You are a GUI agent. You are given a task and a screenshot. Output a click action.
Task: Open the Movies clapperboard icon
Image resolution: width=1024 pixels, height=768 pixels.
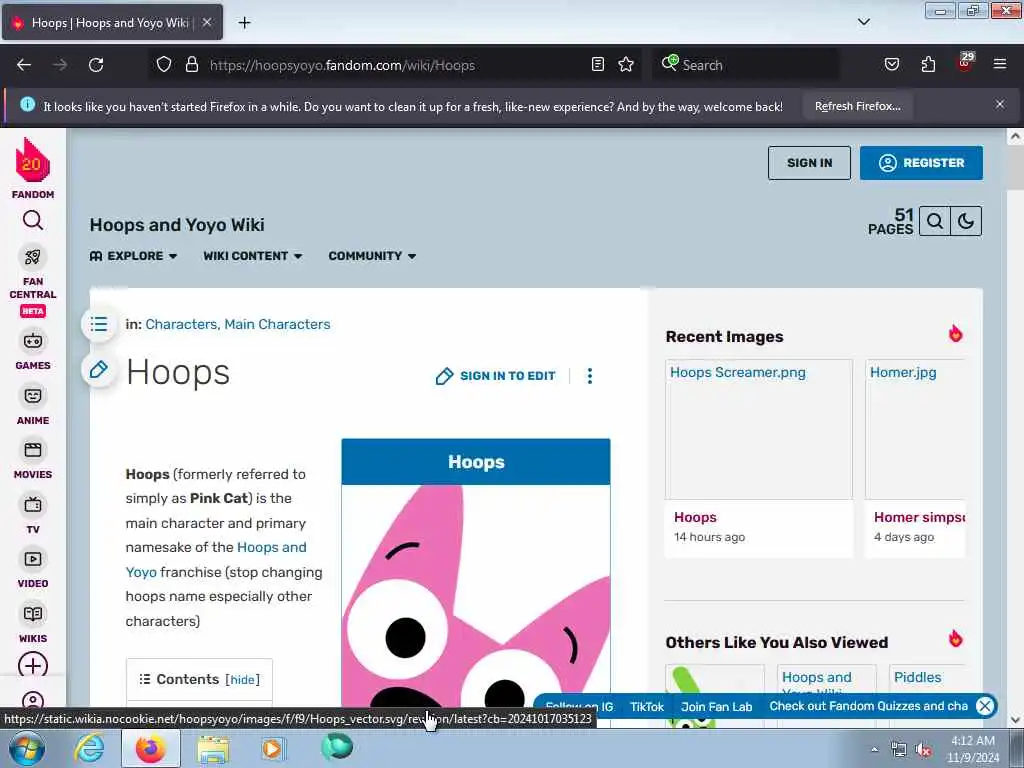33,450
